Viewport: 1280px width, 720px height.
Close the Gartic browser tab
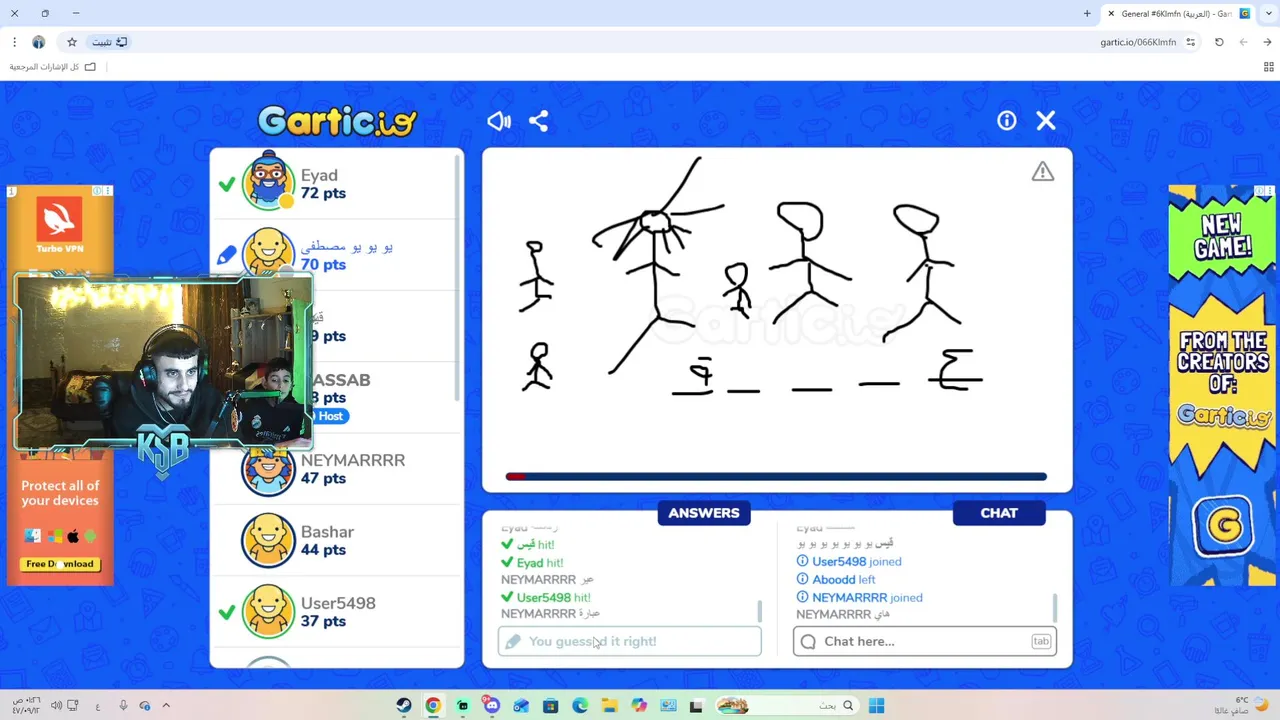point(1111,13)
